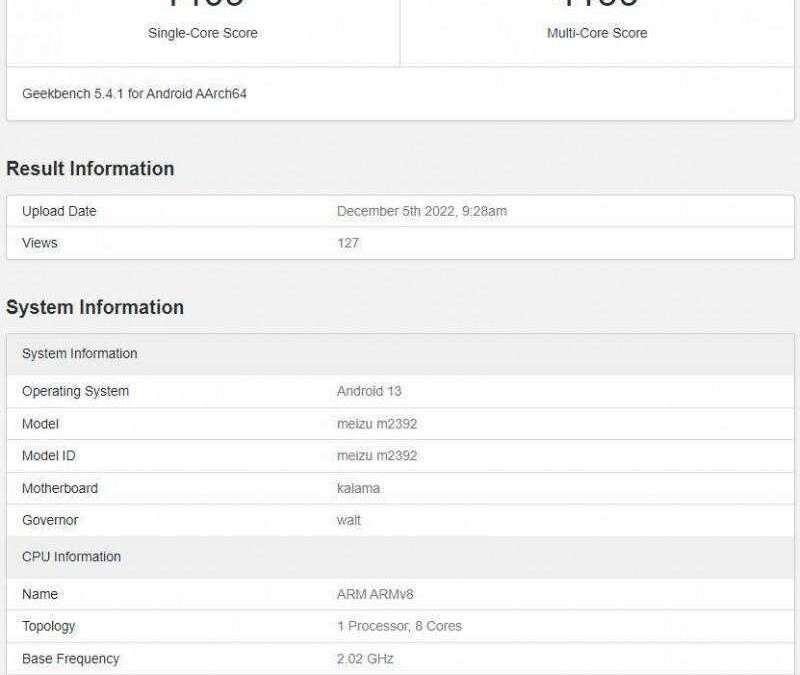The height and width of the screenshot is (675, 800).
Task: Click the meizu m2392 value in Model row
Action: pyautogui.click(x=377, y=424)
